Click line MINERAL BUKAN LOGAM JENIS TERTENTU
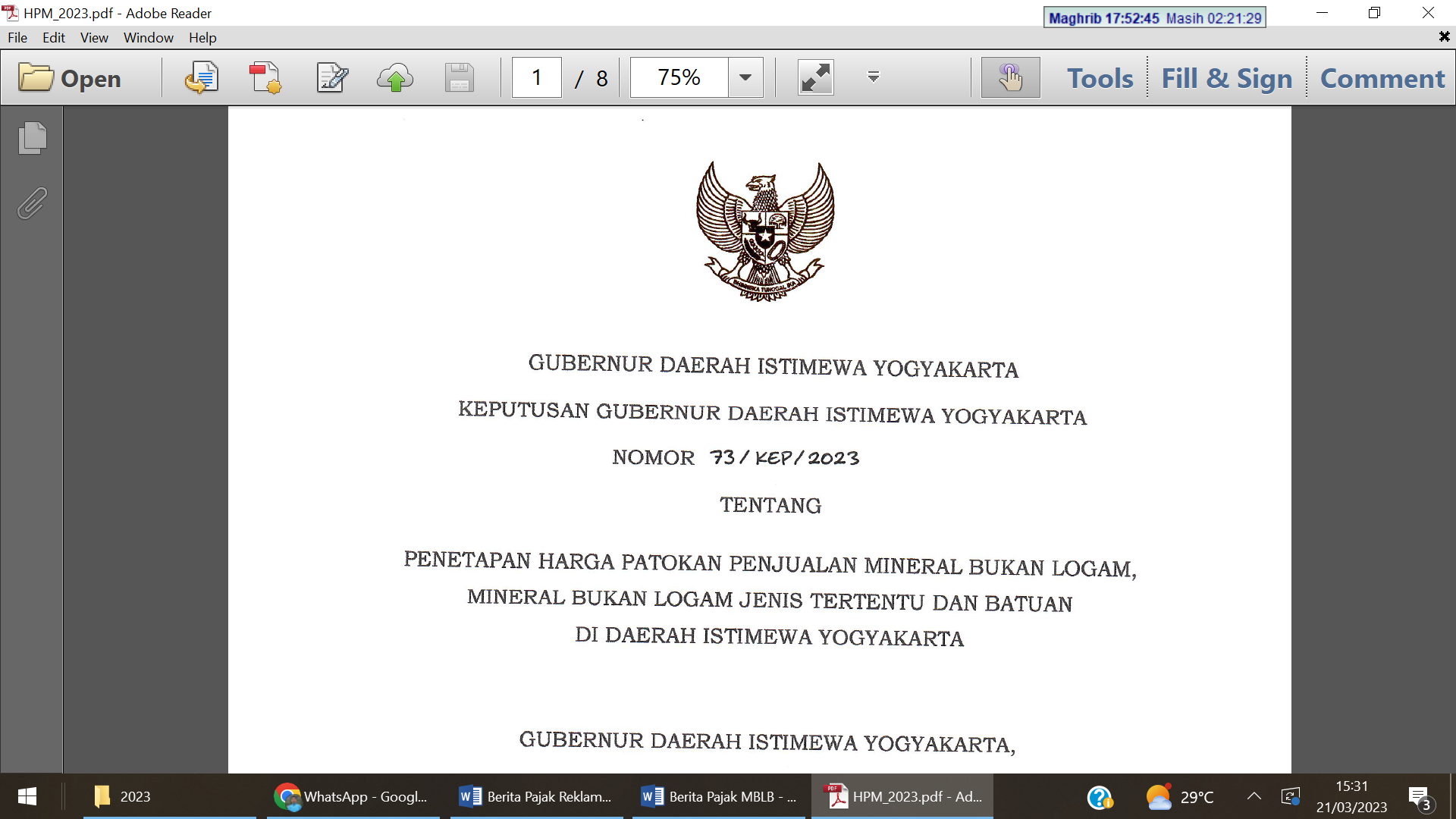1456x819 pixels. click(x=770, y=600)
